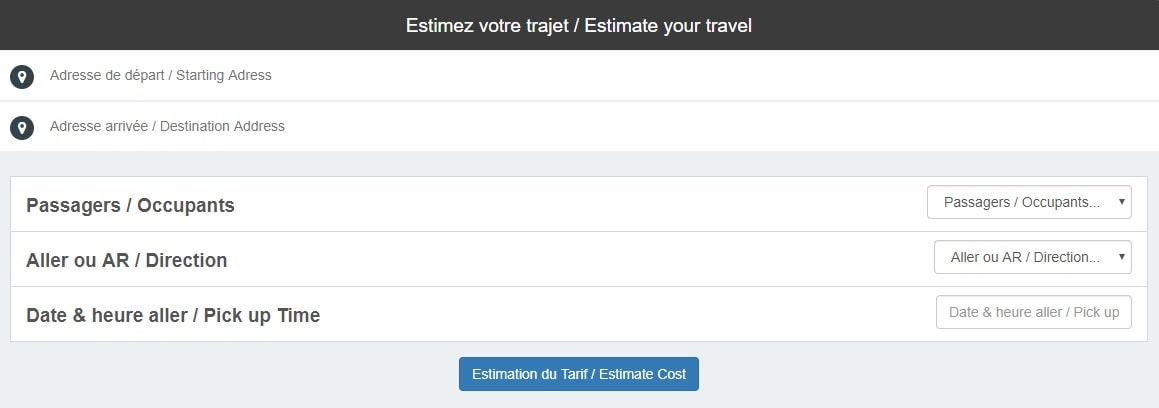The width and height of the screenshot is (1159, 408).
Task: Click the Estimez votre trajet header title
Action: pyautogui.click(x=579, y=26)
